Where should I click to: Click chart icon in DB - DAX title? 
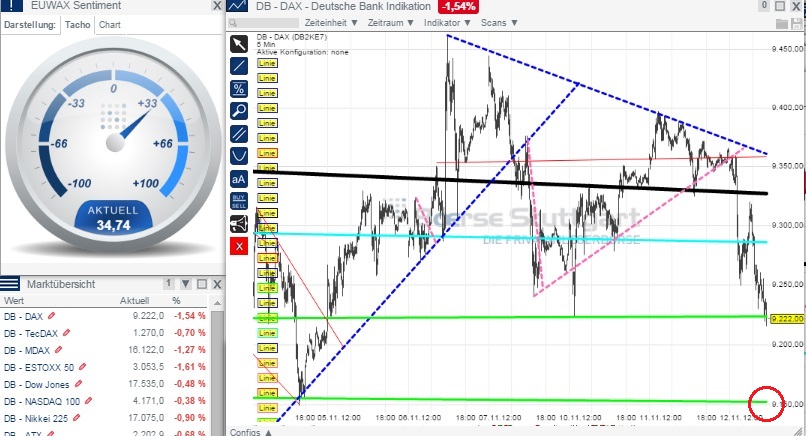237,6
